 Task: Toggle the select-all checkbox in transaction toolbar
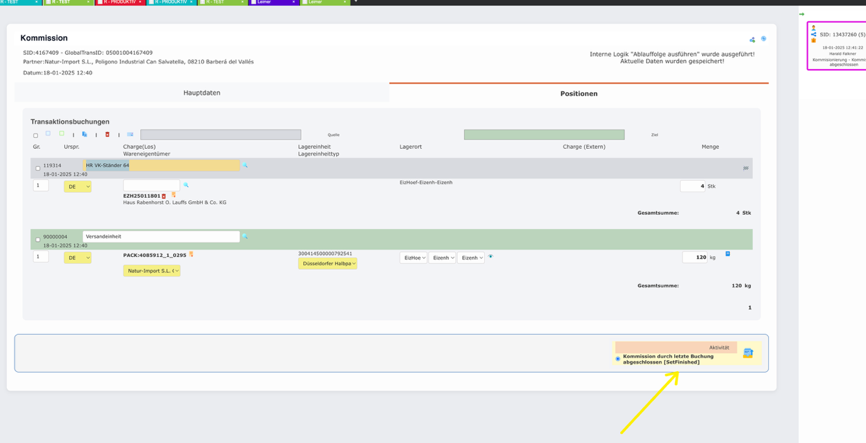(35, 135)
